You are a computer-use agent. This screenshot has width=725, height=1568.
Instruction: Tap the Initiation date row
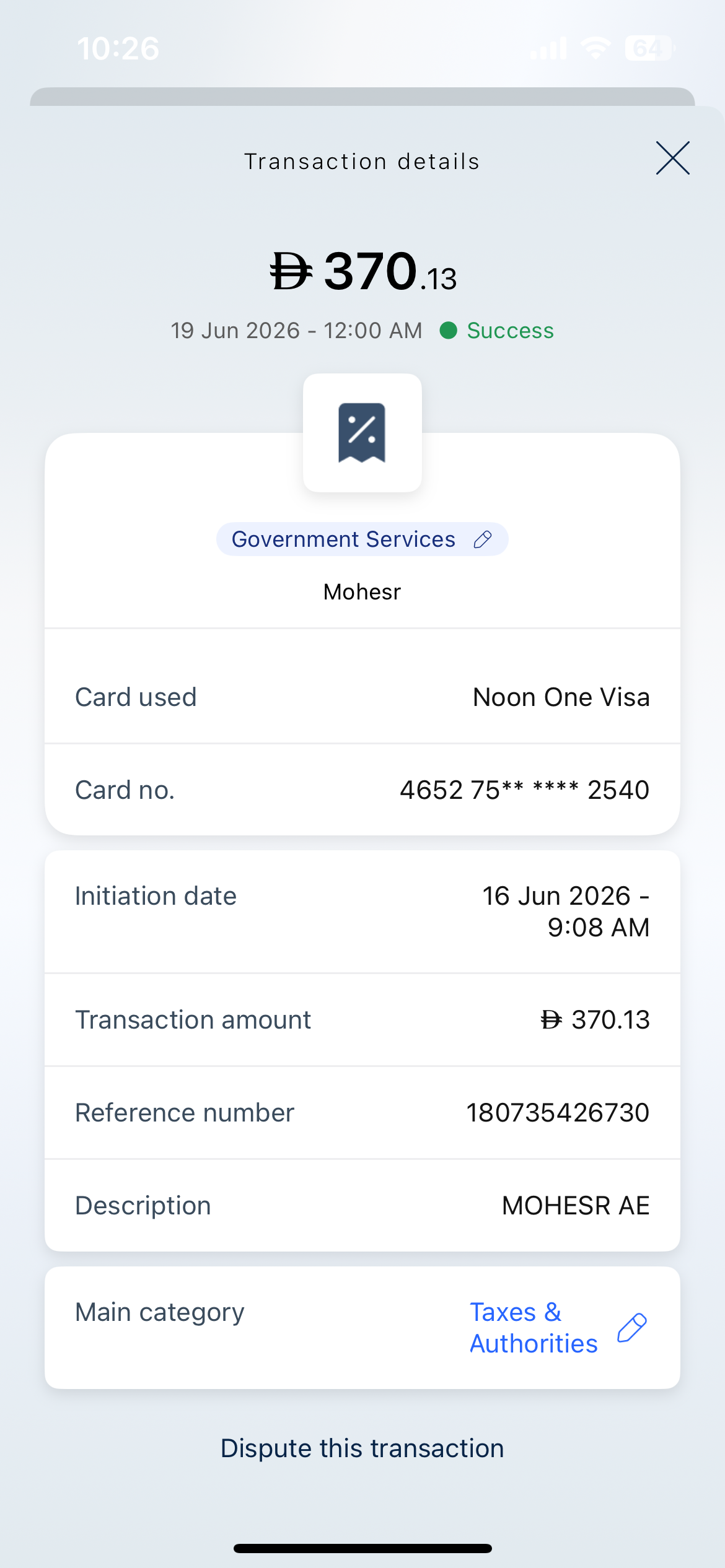click(362, 912)
